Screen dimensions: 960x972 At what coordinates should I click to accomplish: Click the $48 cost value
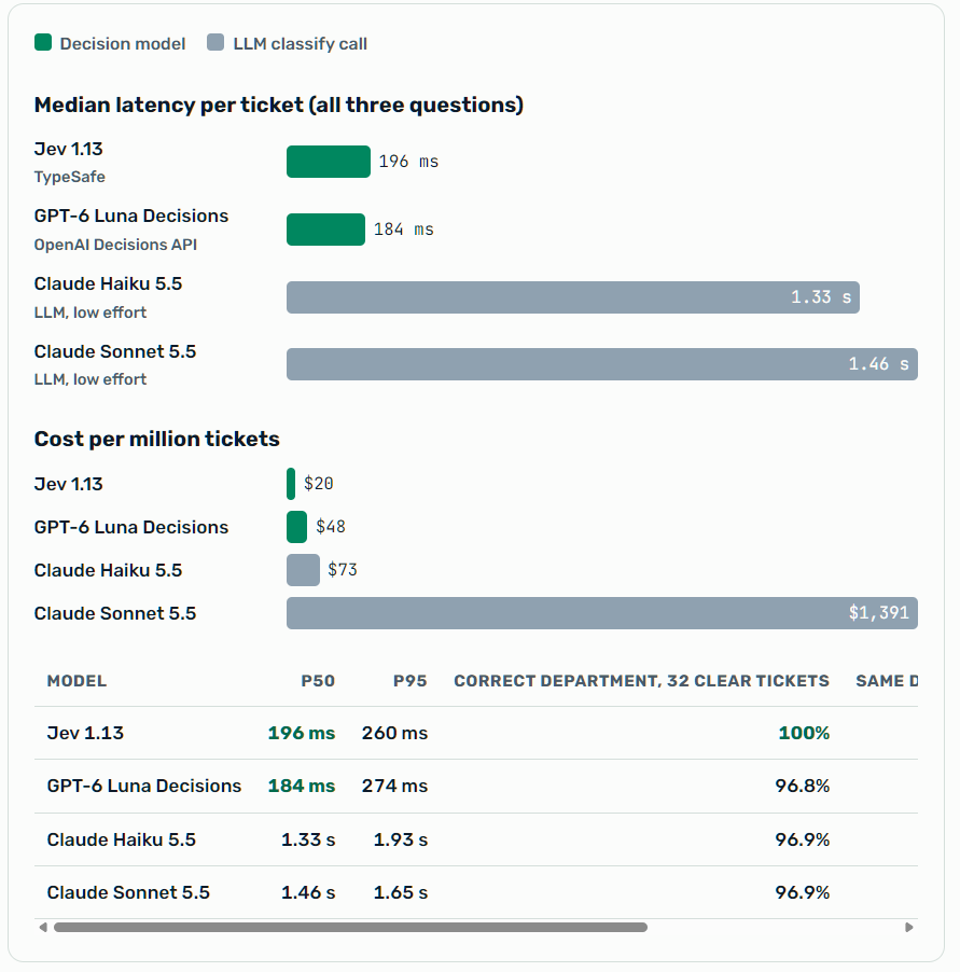[x=331, y=527]
